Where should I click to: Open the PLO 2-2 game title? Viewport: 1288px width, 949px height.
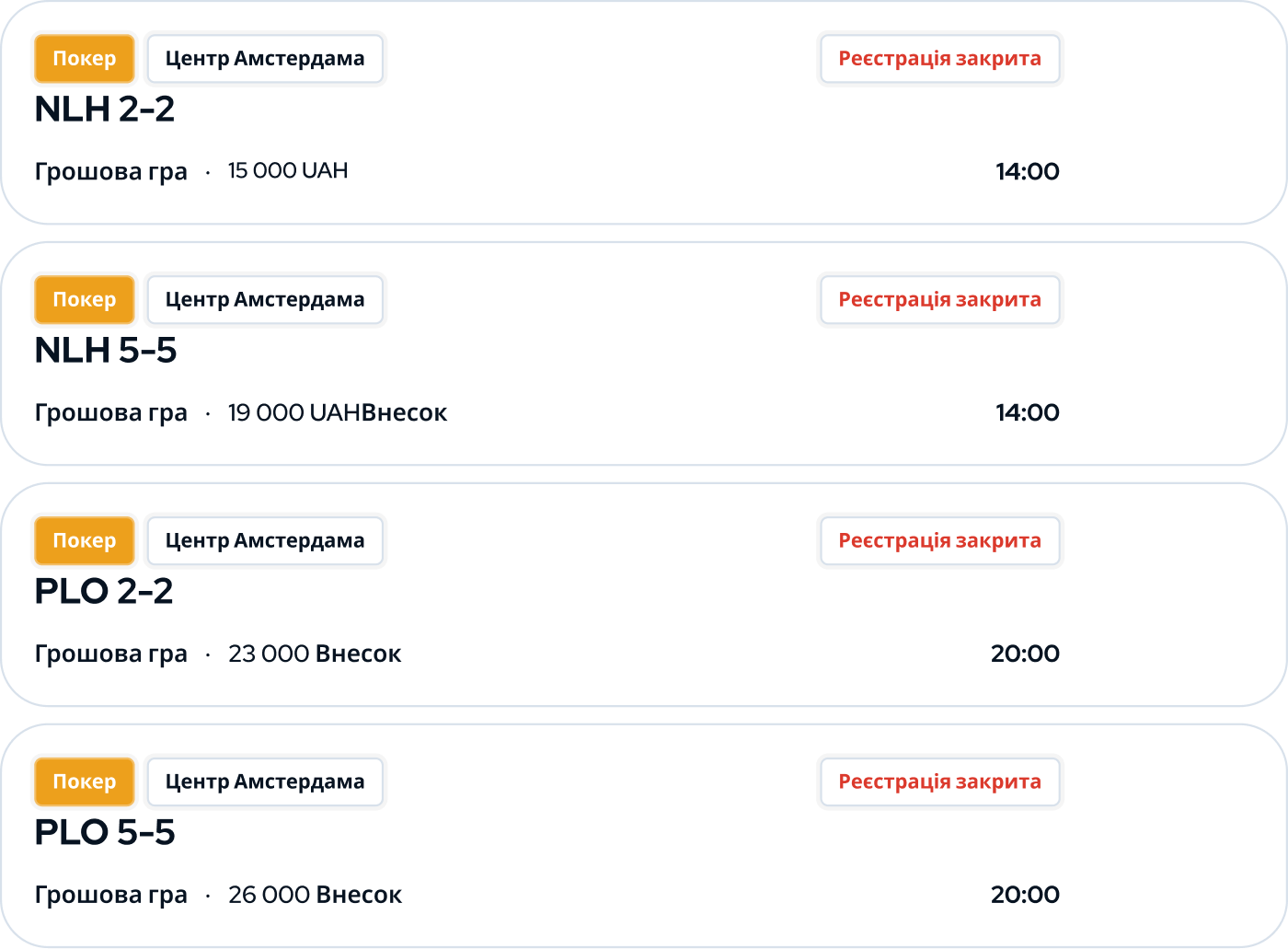pyautogui.click(x=104, y=592)
